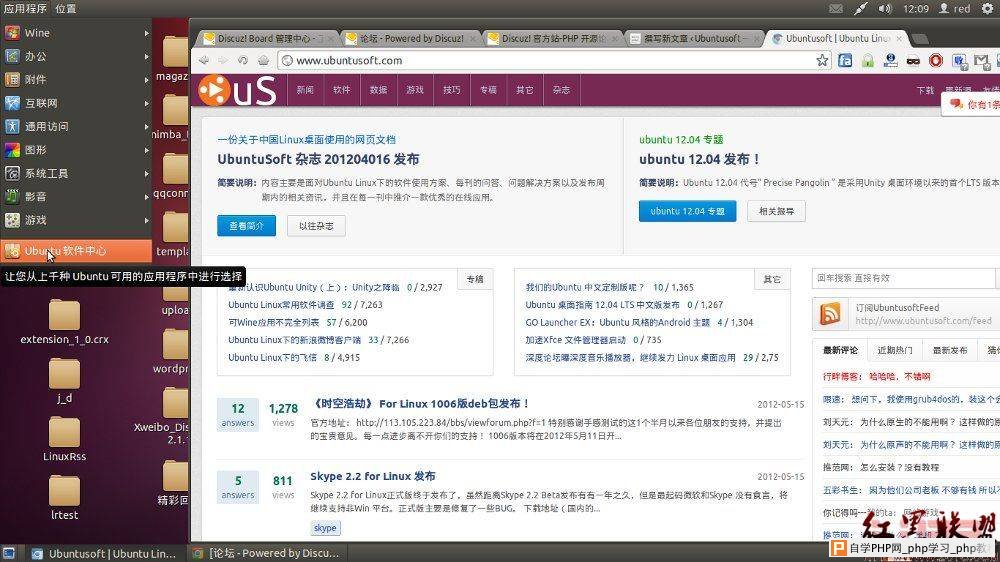Image resolution: width=1000 pixels, height=562 pixels.
Task: Click the green padlock extension icon
Action: pos(867,61)
